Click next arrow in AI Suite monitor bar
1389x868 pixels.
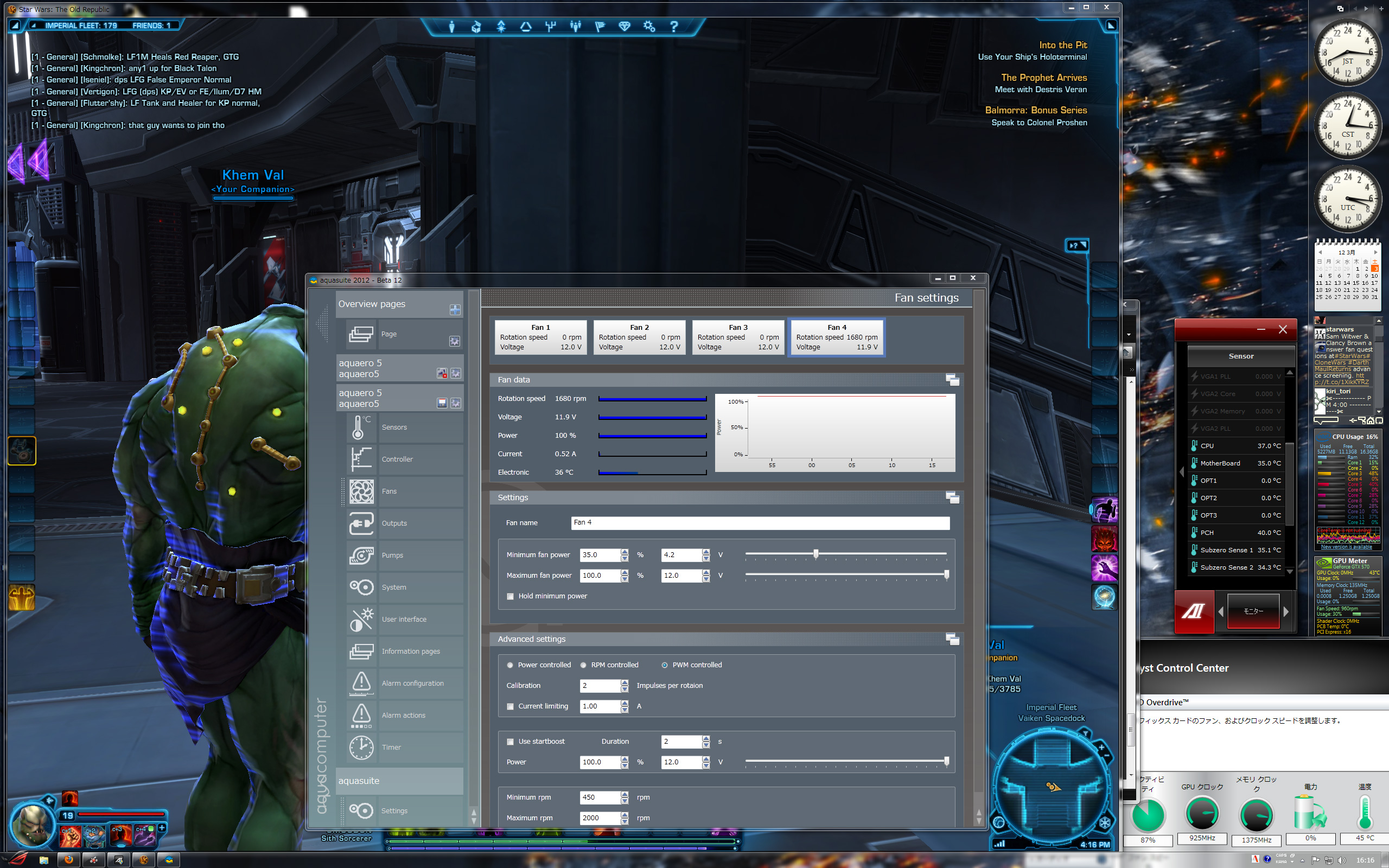pyautogui.click(x=1286, y=612)
